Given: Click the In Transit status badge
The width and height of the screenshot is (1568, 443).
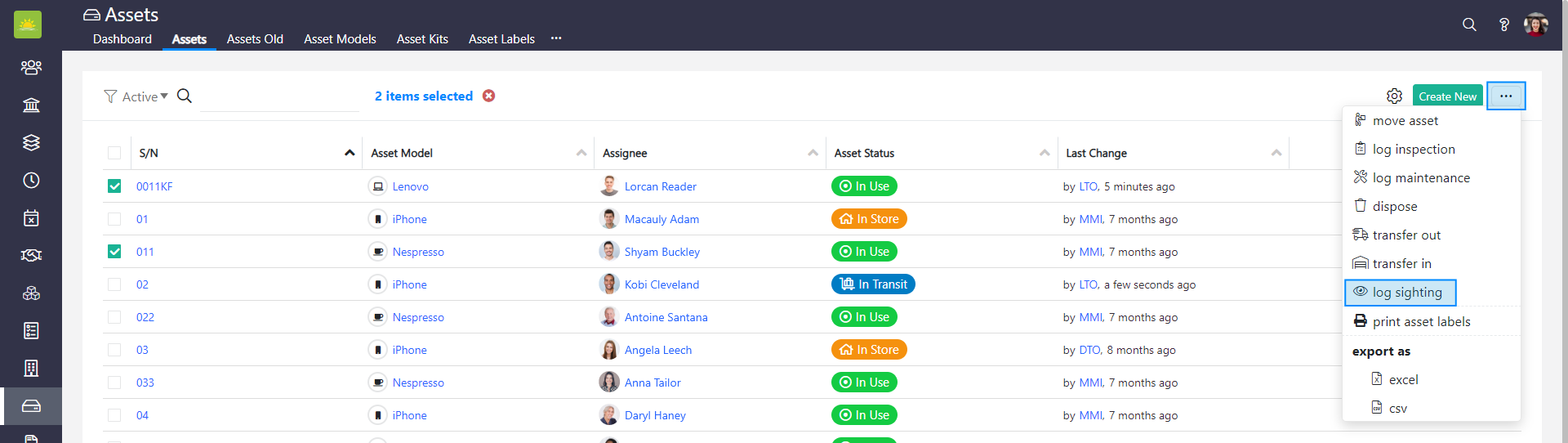Looking at the screenshot, I should click(x=873, y=284).
